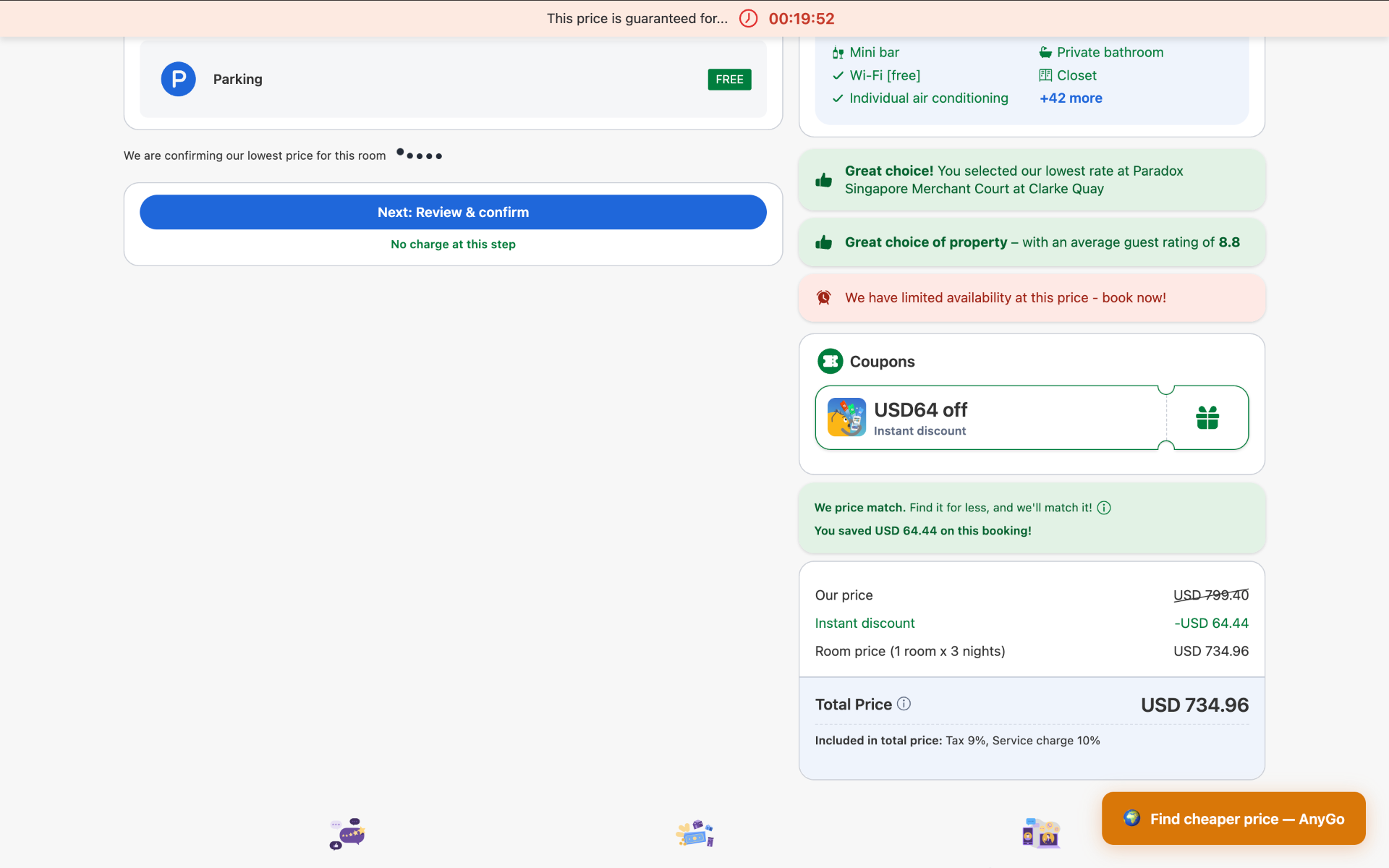
Task: Click the Individual air conditioning checkmark icon
Action: pos(838,98)
